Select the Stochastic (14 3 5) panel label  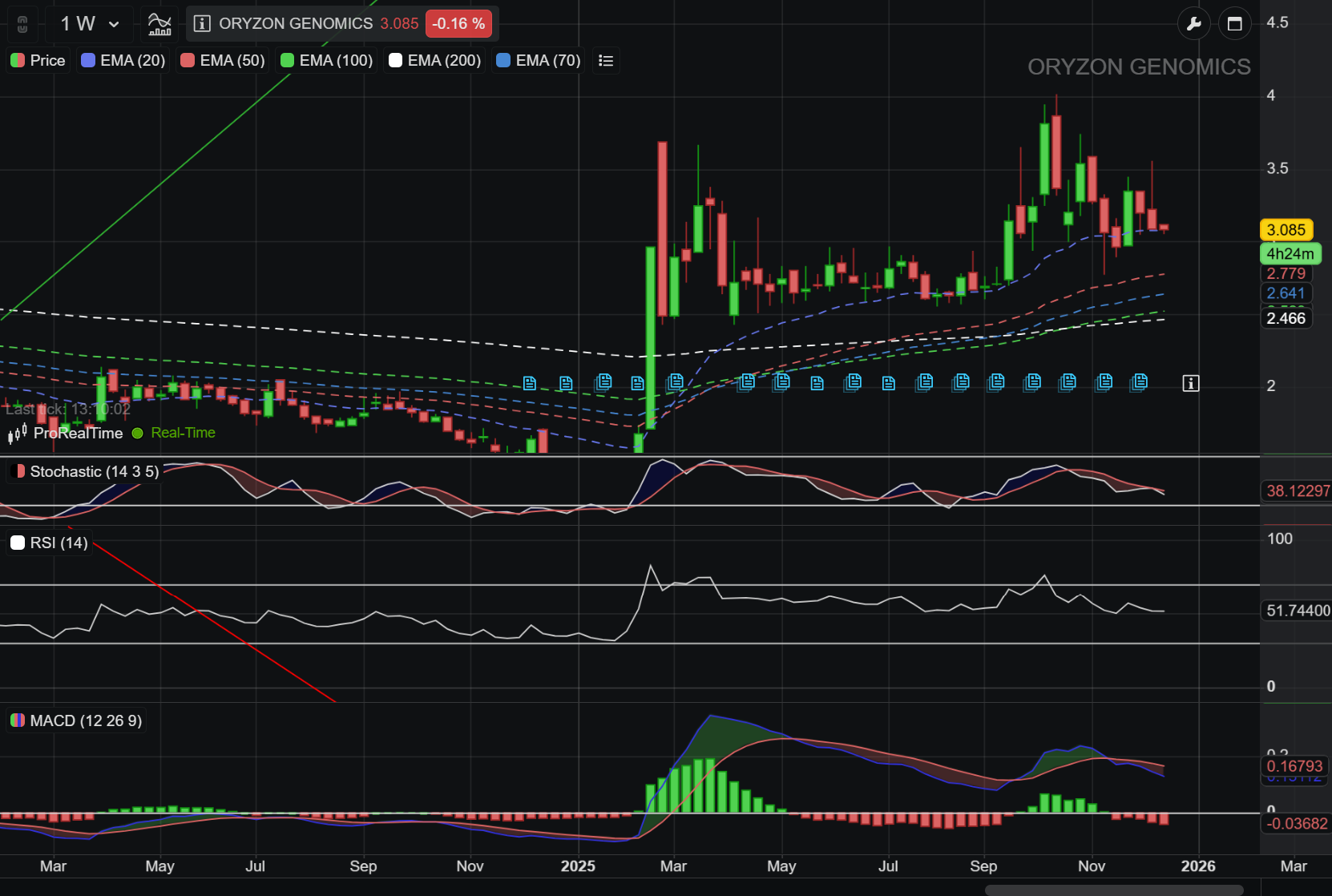(x=85, y=472)
